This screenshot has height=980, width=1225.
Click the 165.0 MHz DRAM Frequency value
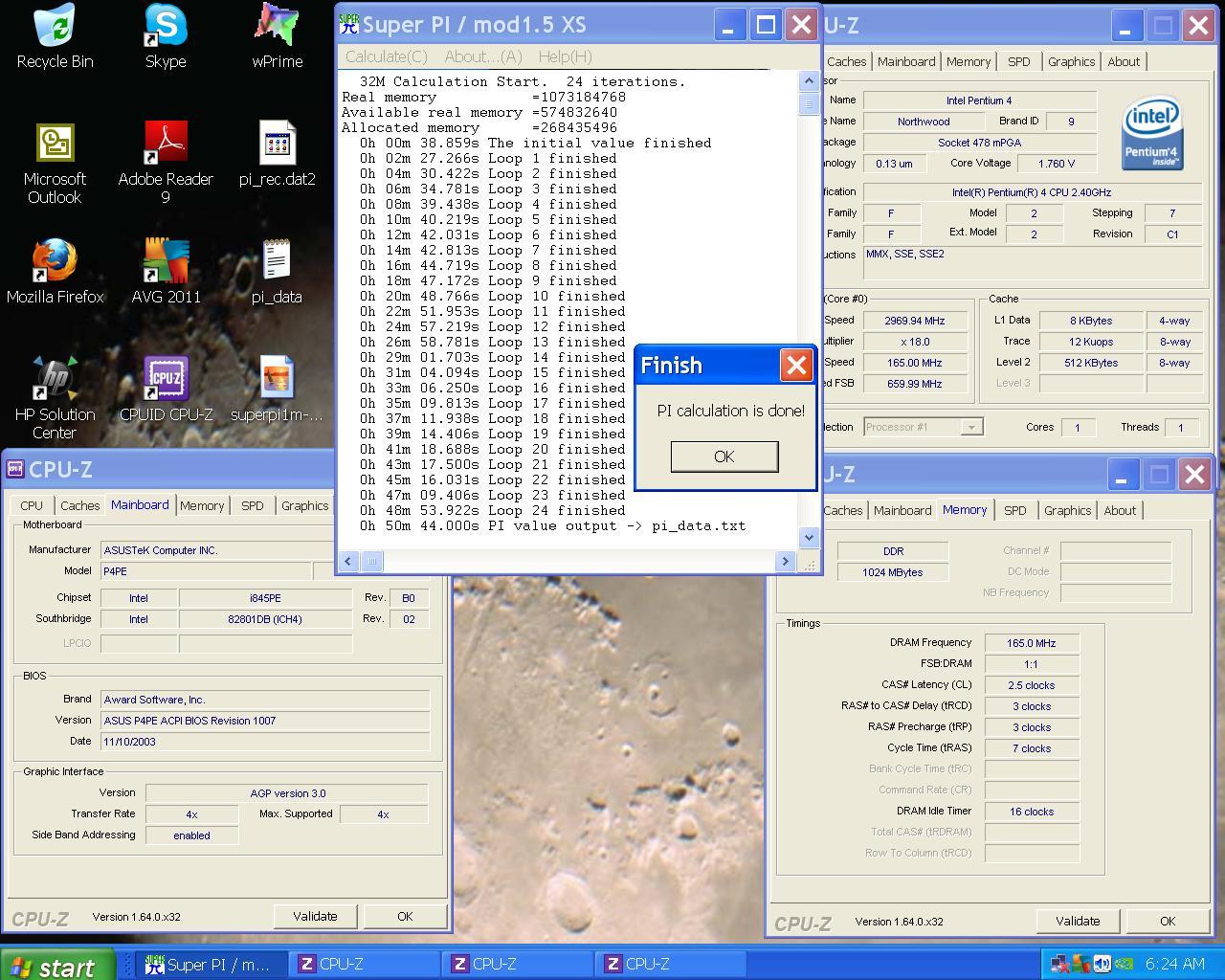pos(1032,643)
